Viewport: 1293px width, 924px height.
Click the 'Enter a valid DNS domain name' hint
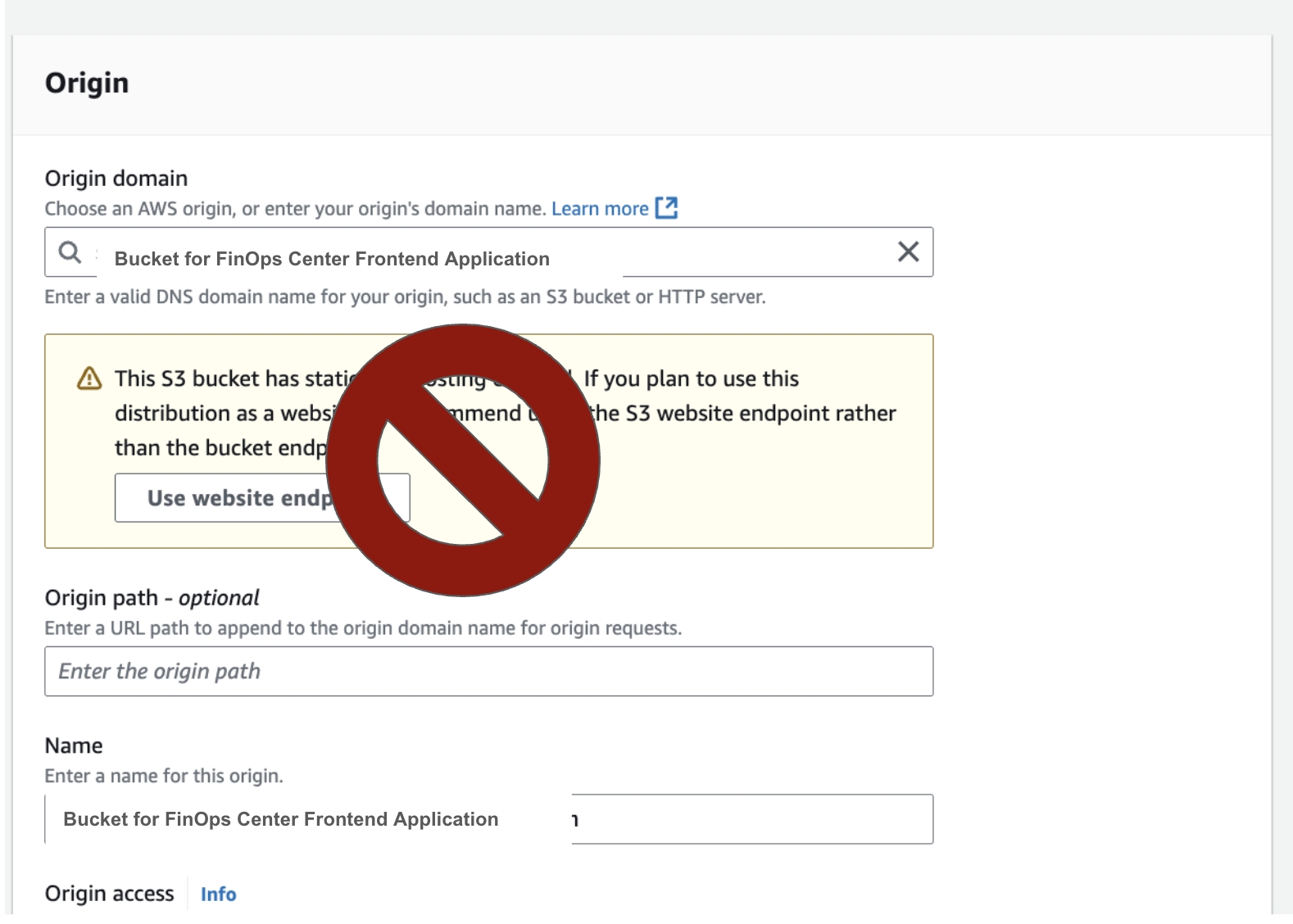click(405, 297)
